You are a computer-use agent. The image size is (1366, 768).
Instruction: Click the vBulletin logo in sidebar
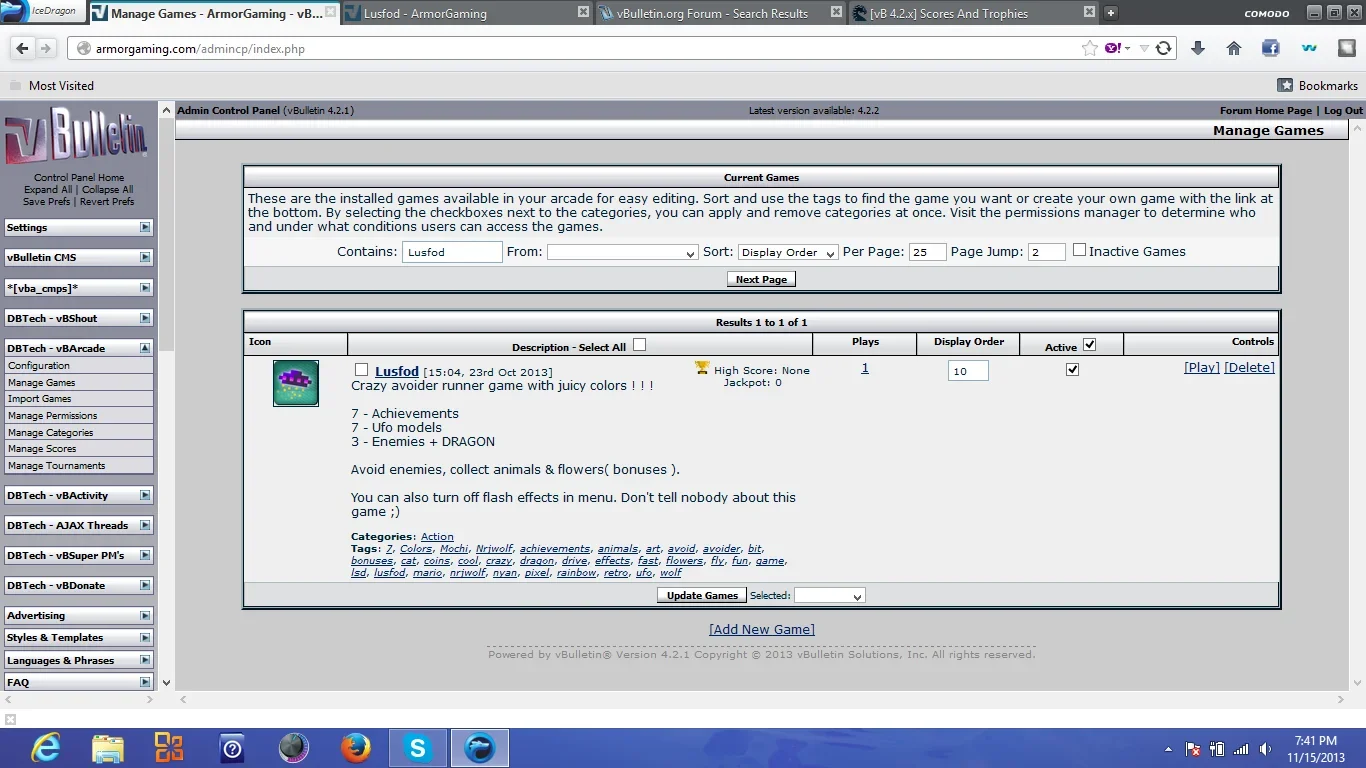[77, 138]
